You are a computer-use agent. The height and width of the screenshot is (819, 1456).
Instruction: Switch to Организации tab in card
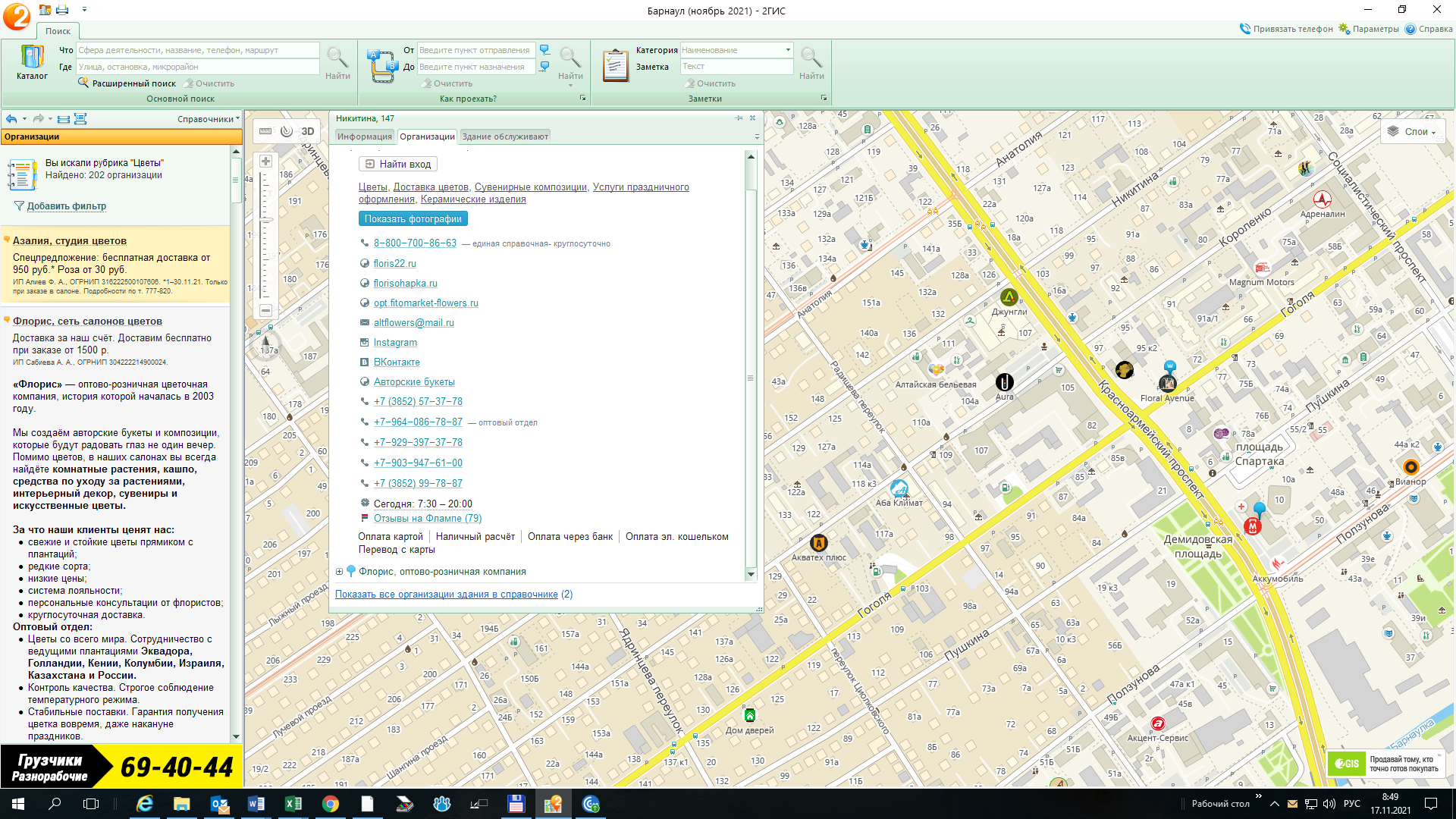point(427,136)
